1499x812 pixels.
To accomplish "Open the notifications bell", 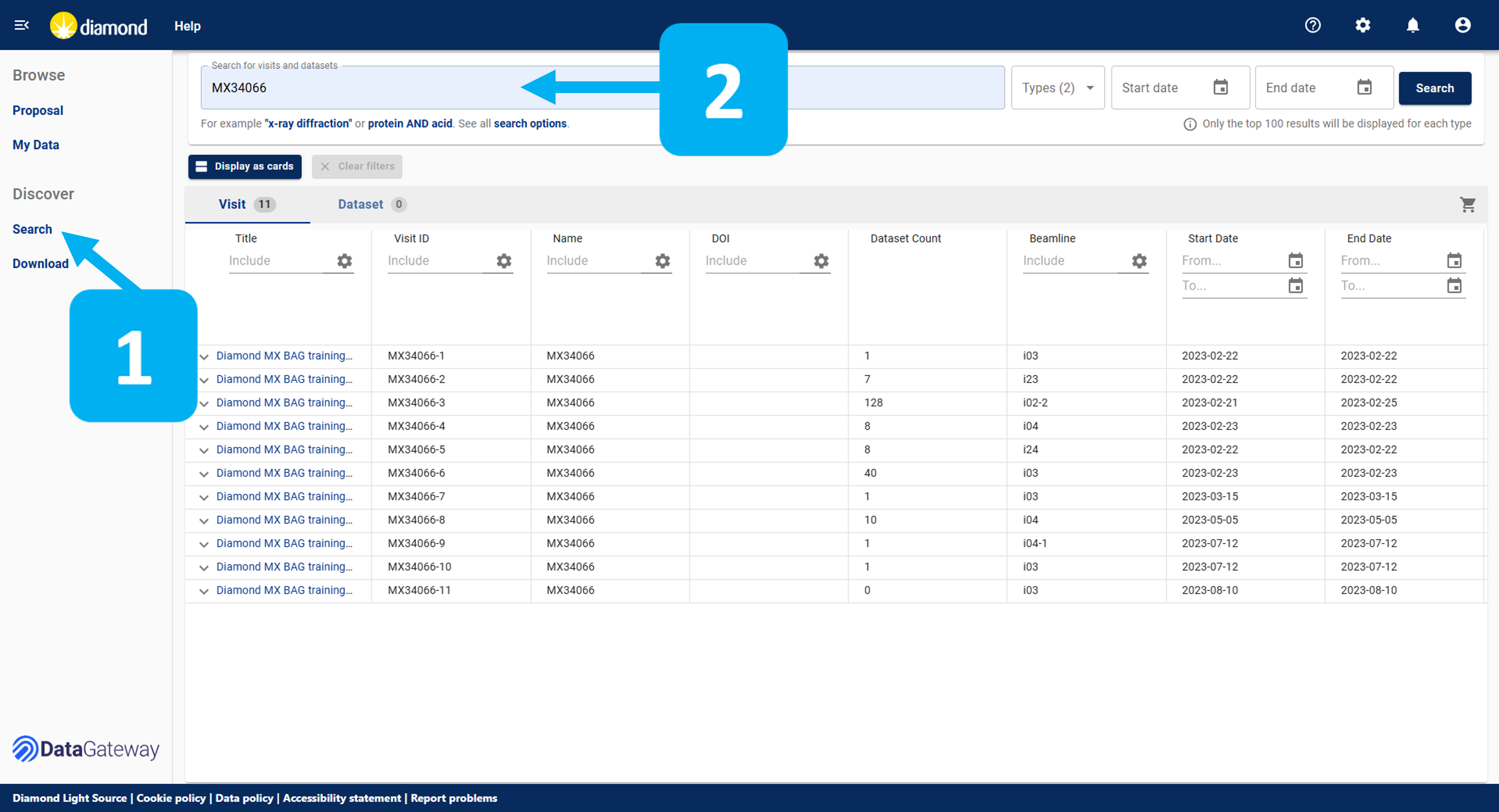I will [x=1413, y=25].
